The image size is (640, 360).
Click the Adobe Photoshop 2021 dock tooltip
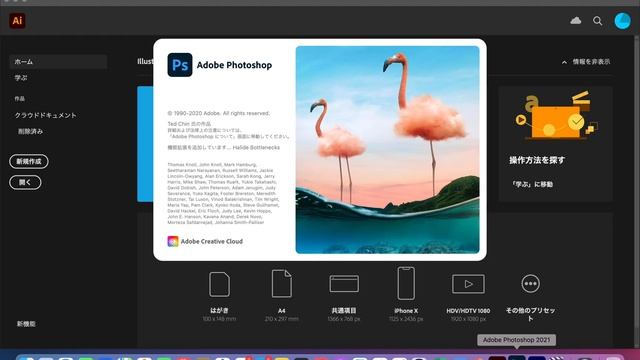point(516,340)
